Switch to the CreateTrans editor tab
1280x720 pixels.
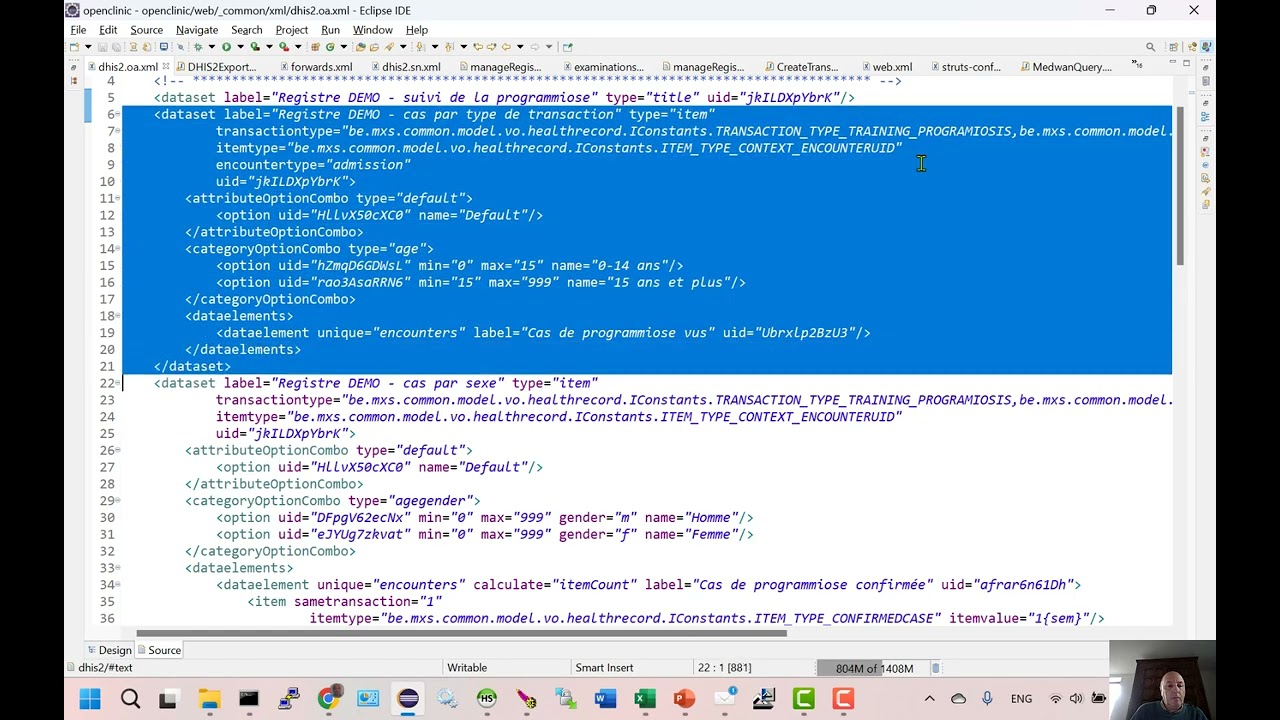(x=800, y=67)
